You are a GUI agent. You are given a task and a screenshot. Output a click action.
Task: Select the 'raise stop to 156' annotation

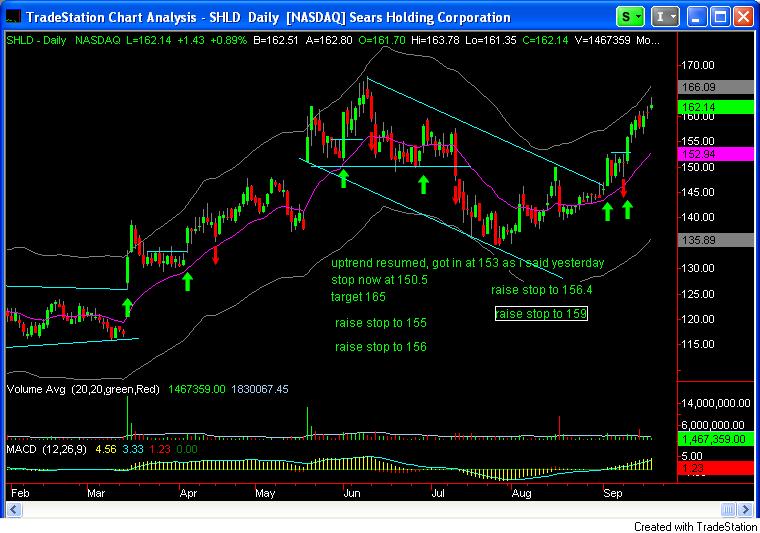(381, 347)
